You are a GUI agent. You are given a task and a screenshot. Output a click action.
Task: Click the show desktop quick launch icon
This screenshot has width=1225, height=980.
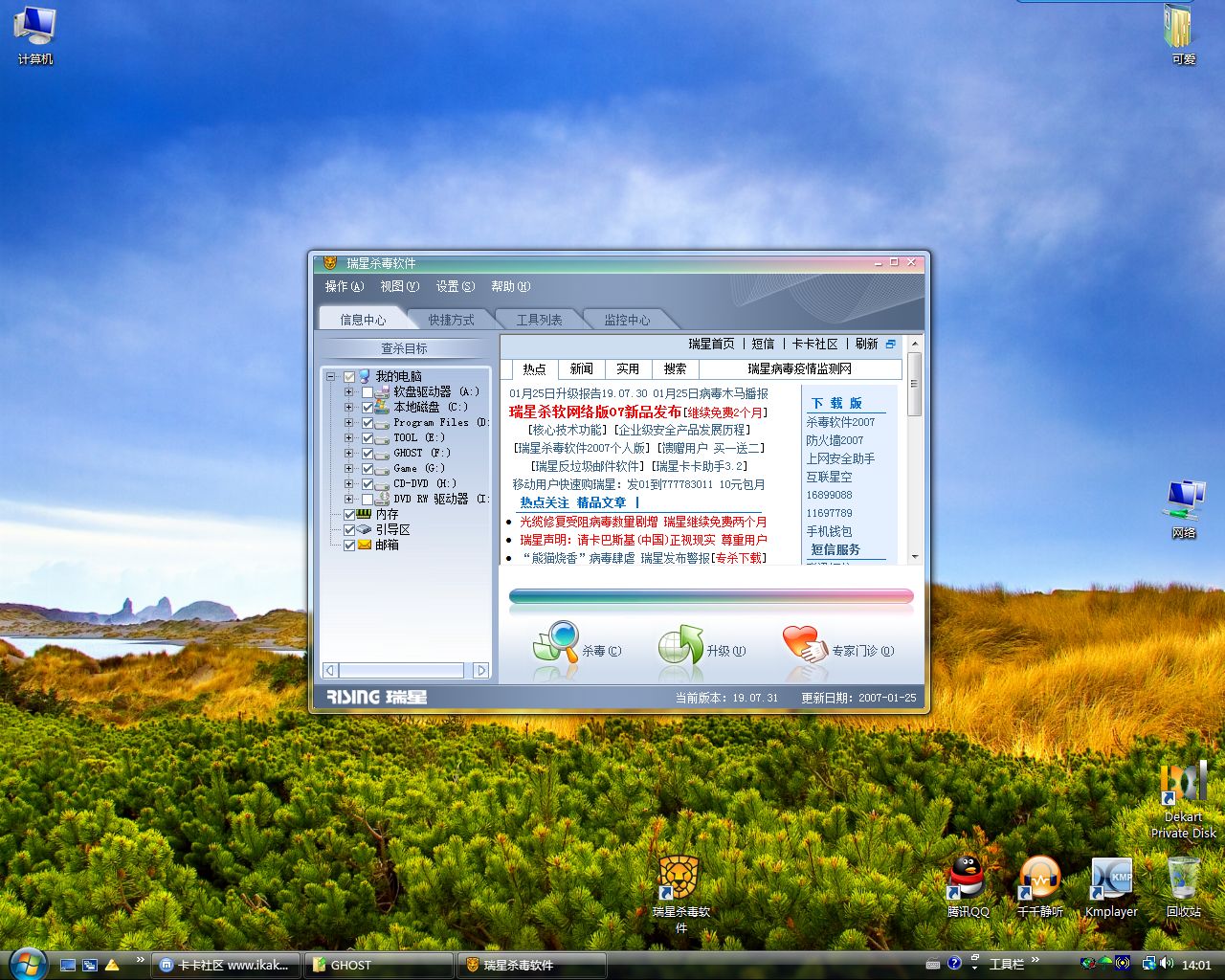point(68,965)
